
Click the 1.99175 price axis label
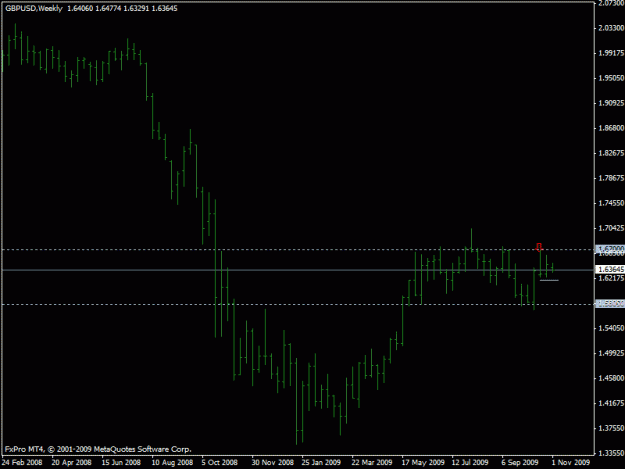611,53
